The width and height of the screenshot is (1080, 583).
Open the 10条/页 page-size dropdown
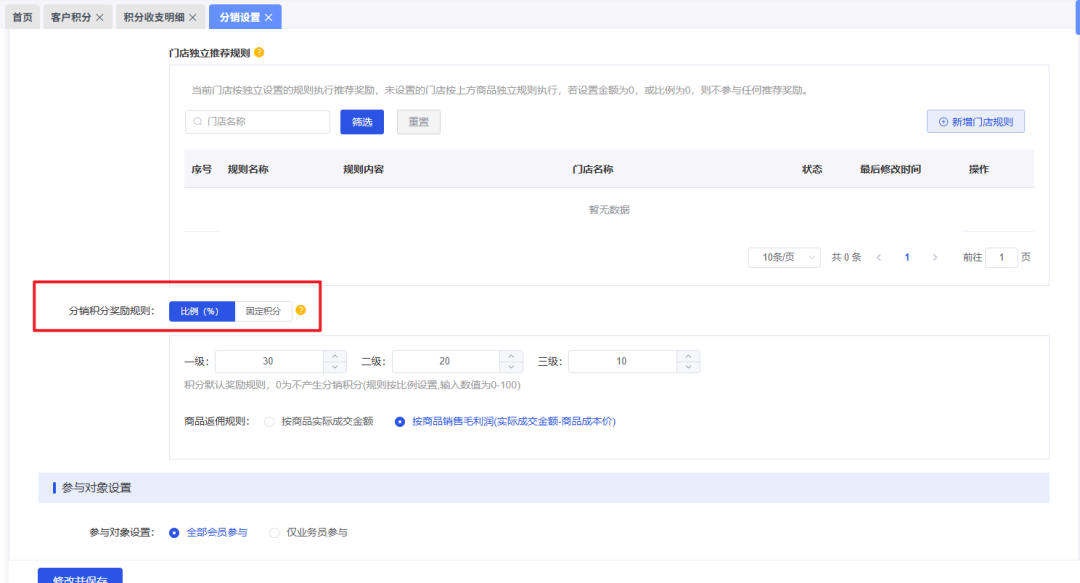(784, 257)
